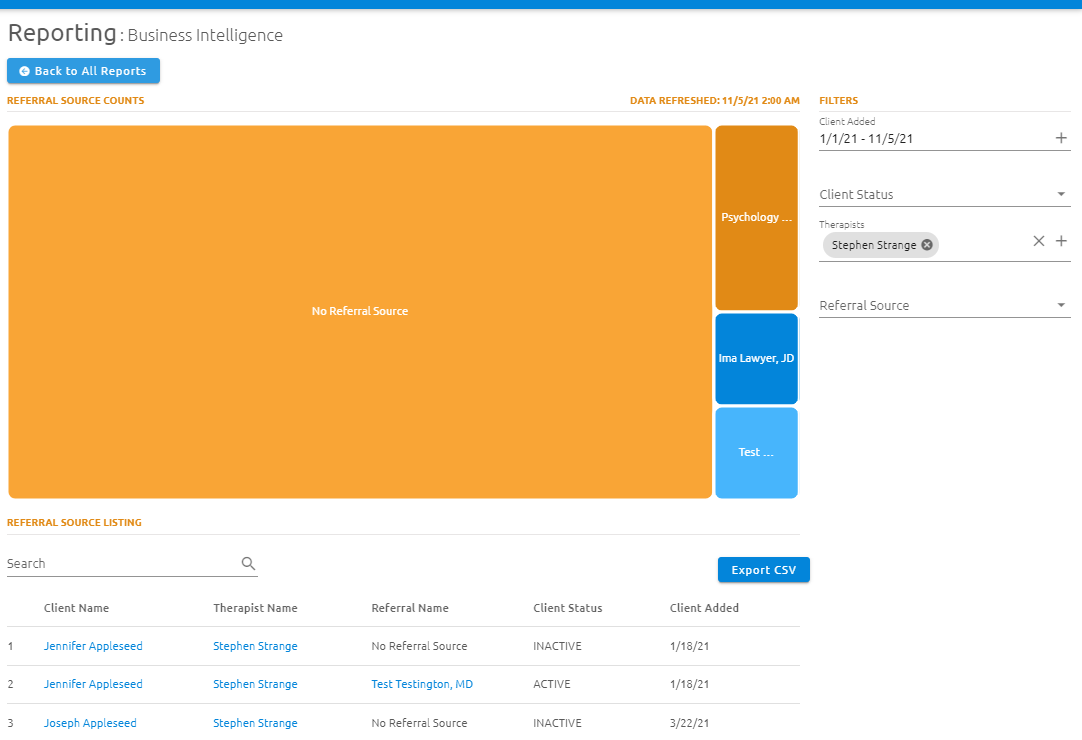This screenshot has width=1082, height=740.
Task: Select the No Referral Source treemap block
Action: 359,311
